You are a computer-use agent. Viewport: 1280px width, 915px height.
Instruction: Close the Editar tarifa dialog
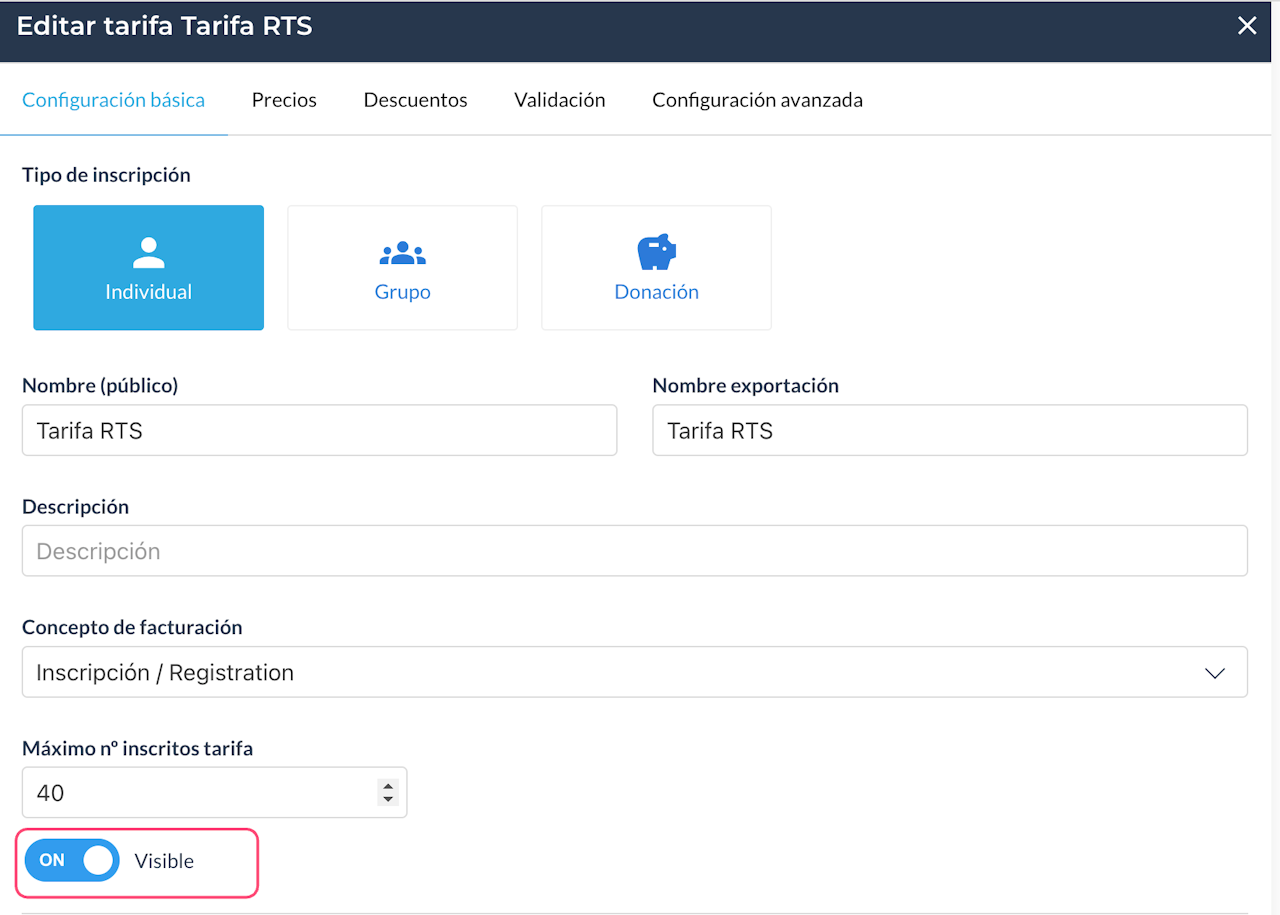tap(1247, 26)
